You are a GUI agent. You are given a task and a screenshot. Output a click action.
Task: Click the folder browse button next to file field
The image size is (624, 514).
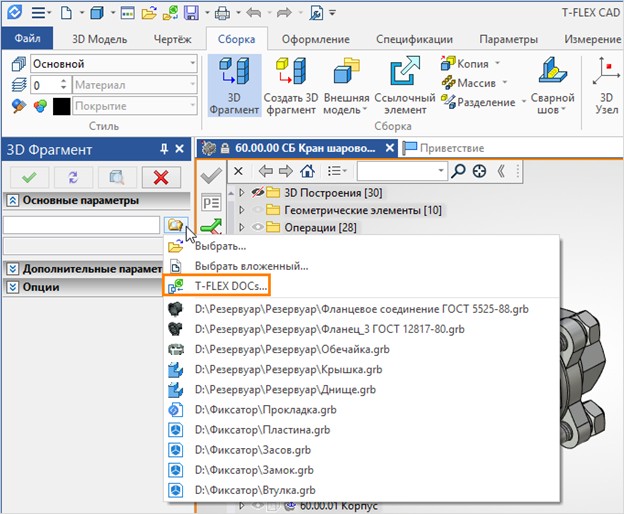(x=176, y=225)
